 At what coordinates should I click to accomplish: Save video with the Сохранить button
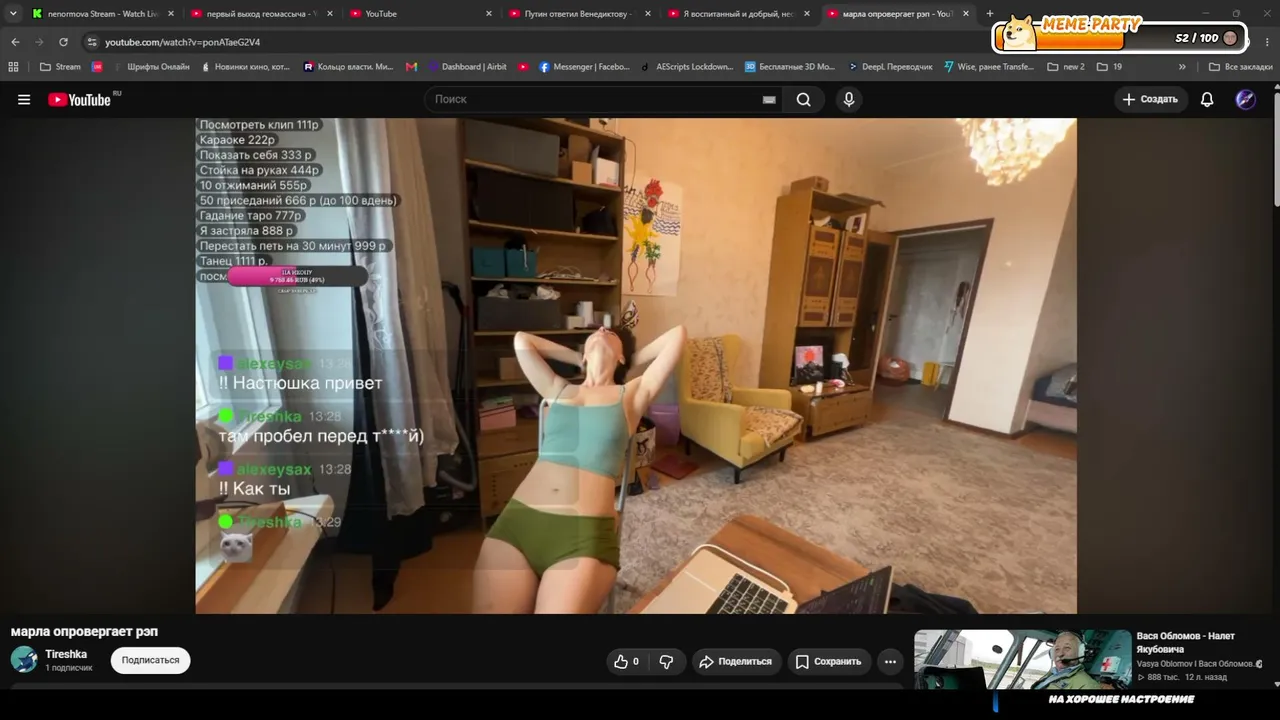828,661
